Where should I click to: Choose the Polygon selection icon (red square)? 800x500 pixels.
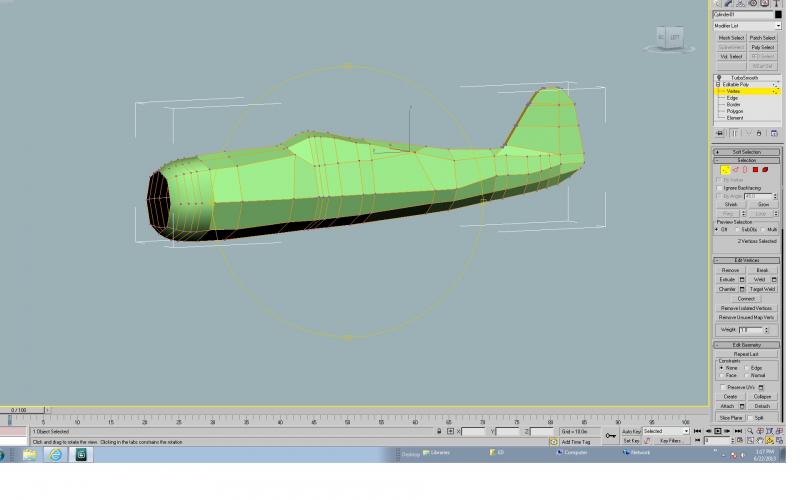(x=755, y=170)
